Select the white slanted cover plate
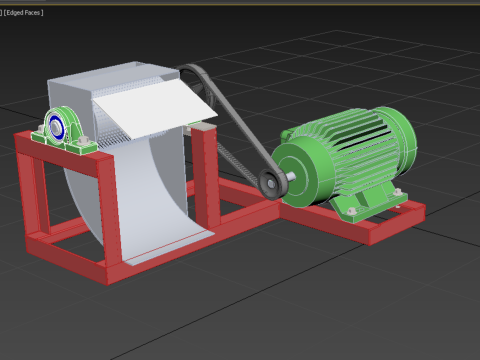 pos(155,109)
